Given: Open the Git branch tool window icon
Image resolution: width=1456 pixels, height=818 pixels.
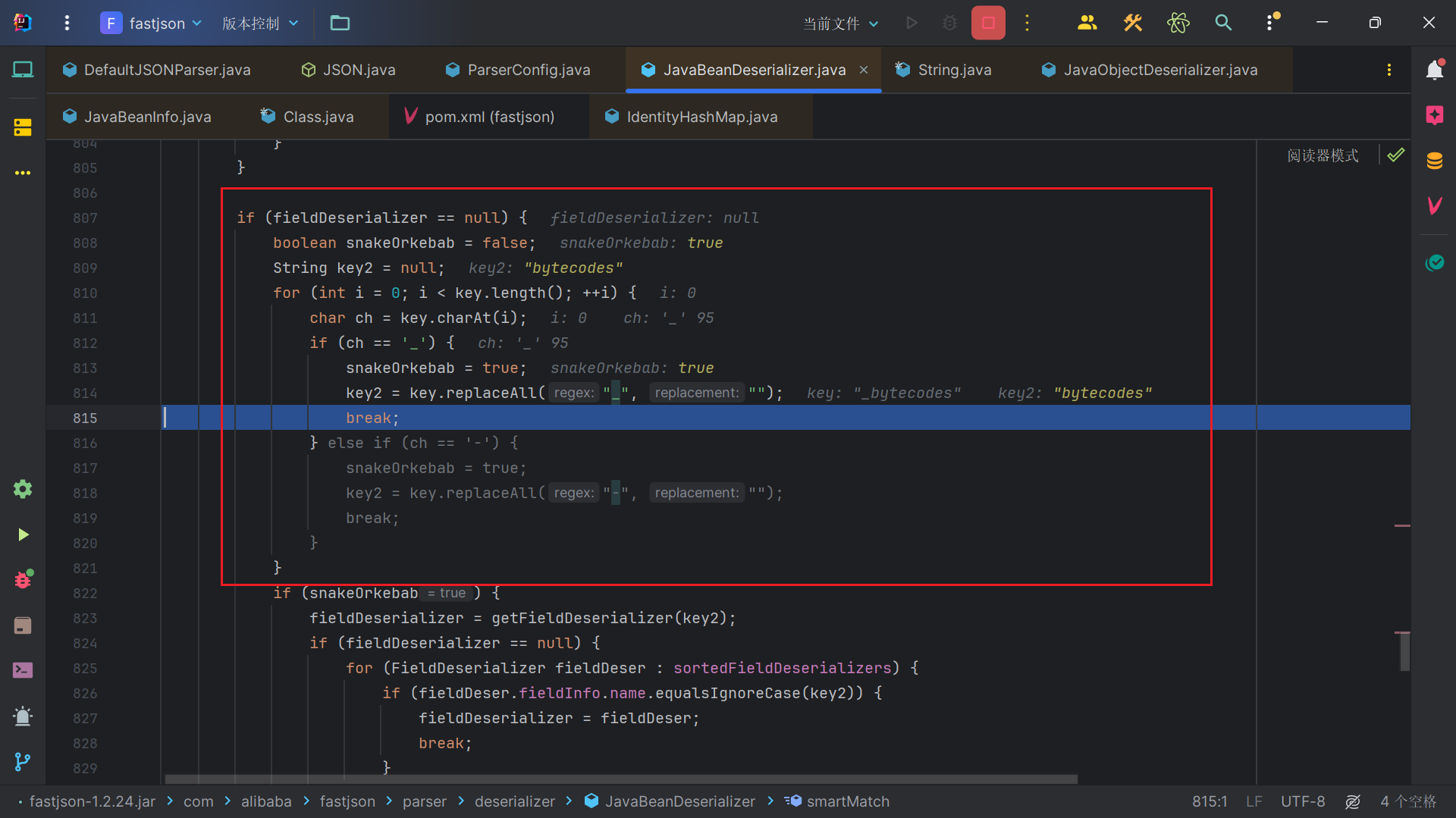Looking at the screenshot, I should [23, 761].
